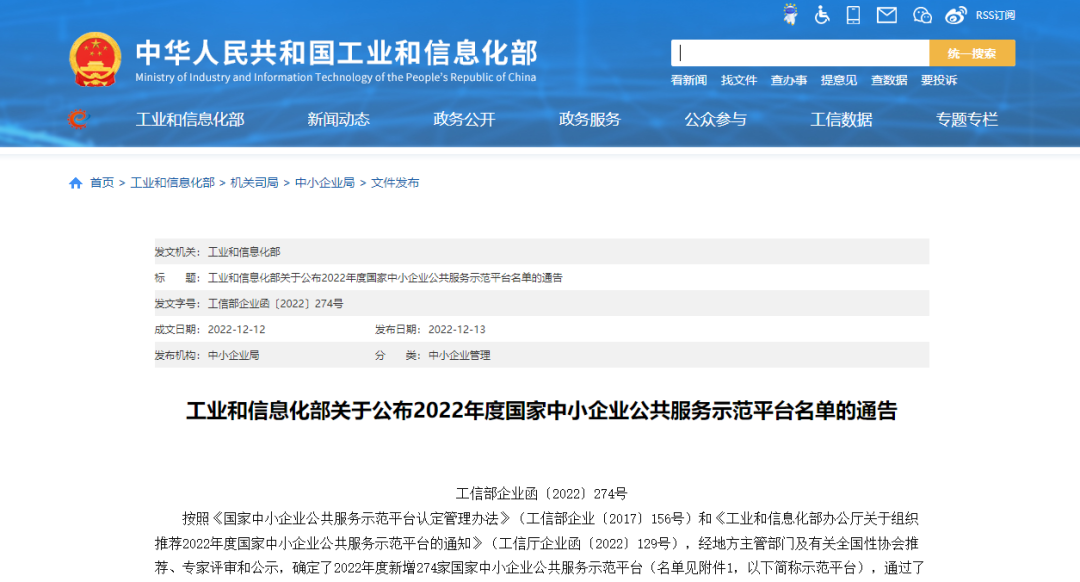
Task: Click the ministry title 中华人民共和国工业和信息化部
Action: click(x=336, y=53)
